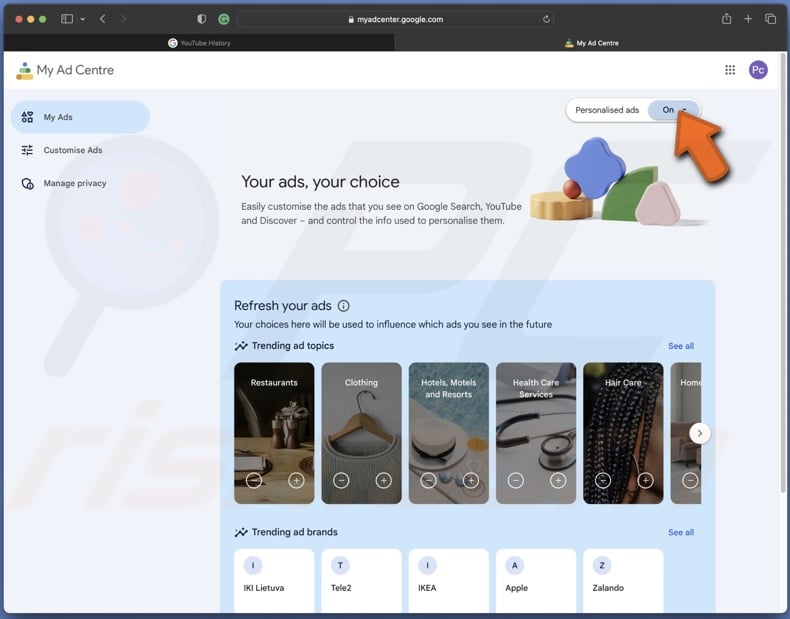Click See all for Trending ad brands
The height and width of the screenshot is (619, 790).
coord(681,532)
